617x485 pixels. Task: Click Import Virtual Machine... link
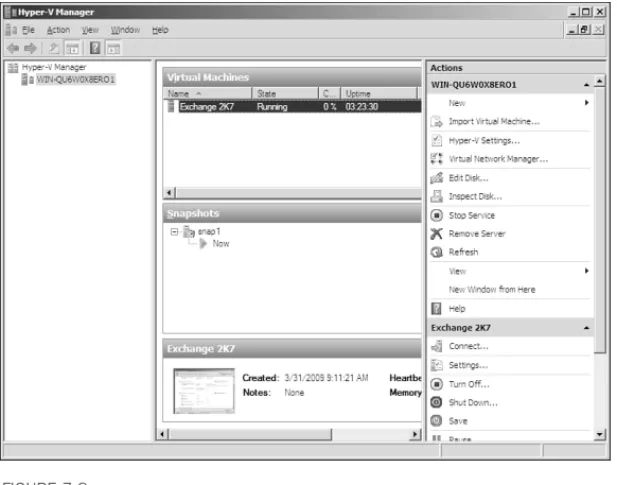(494, 122)
